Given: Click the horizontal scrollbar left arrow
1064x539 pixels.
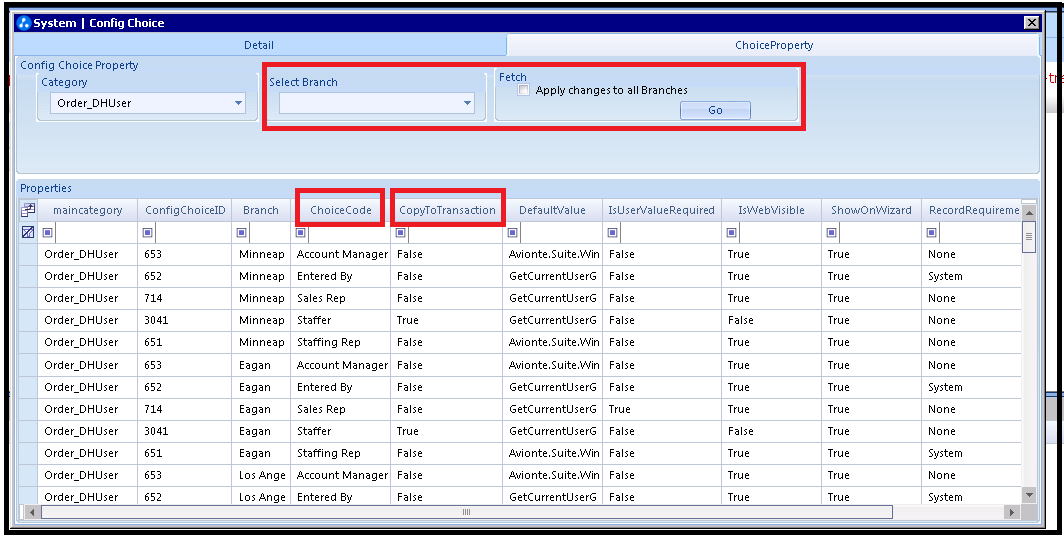Looking at the screenshot, I should click(31, 512).
